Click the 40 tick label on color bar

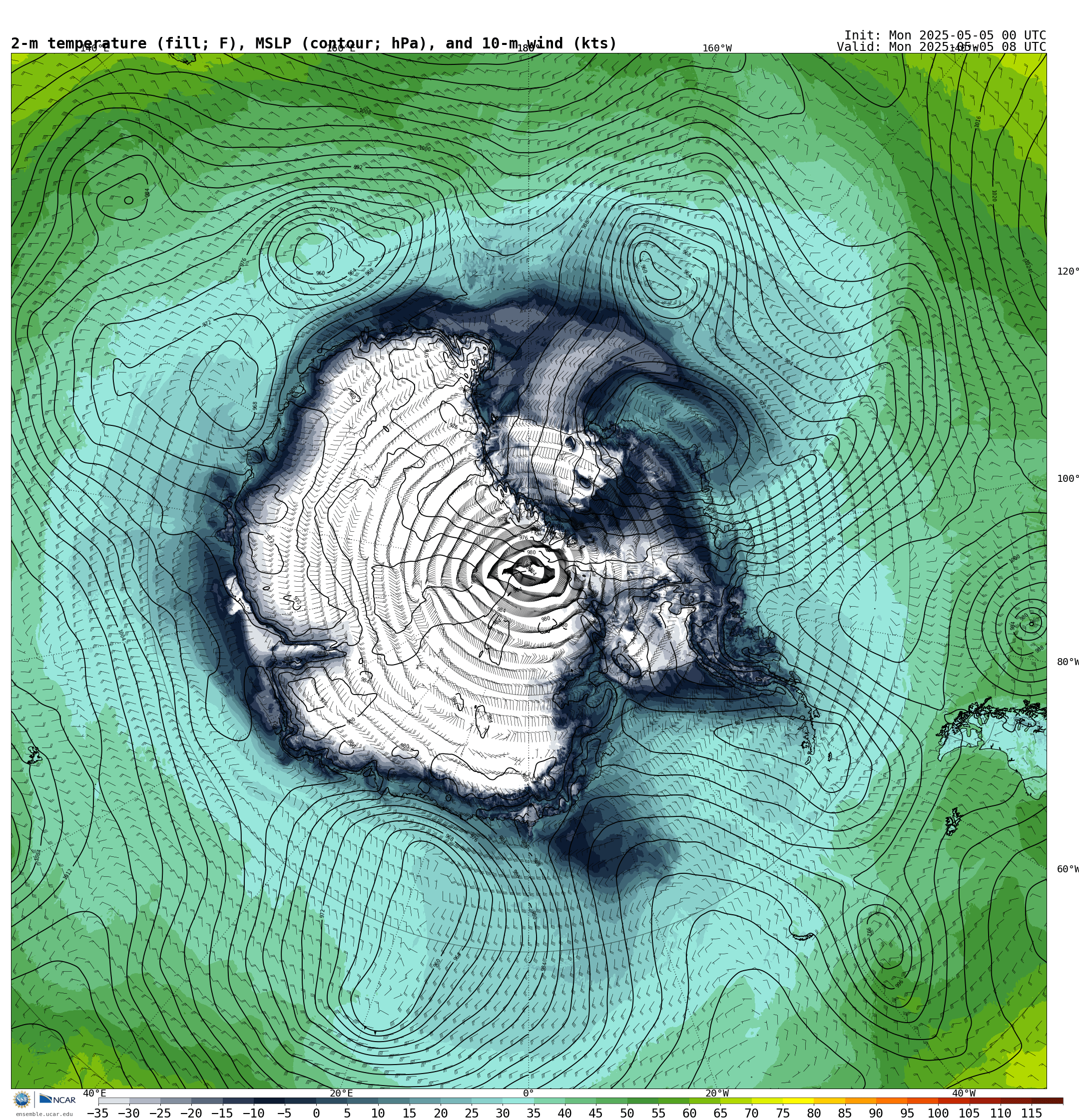click(x=565, y=1114)
